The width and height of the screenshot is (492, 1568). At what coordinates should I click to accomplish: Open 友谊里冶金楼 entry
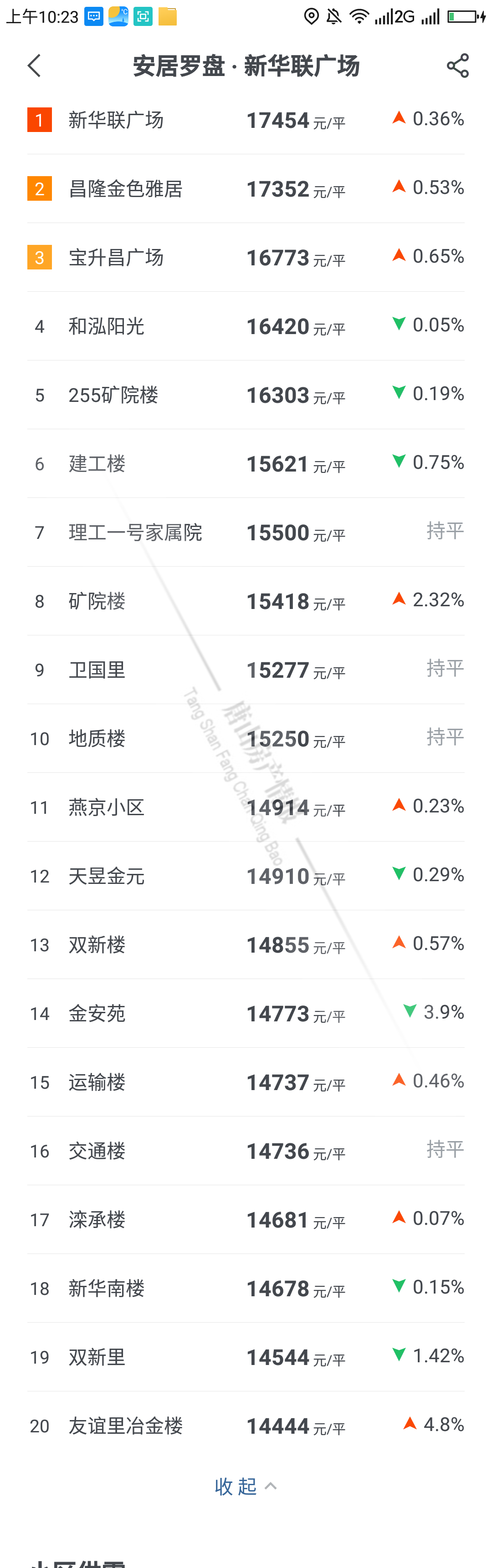(125, 1426)
